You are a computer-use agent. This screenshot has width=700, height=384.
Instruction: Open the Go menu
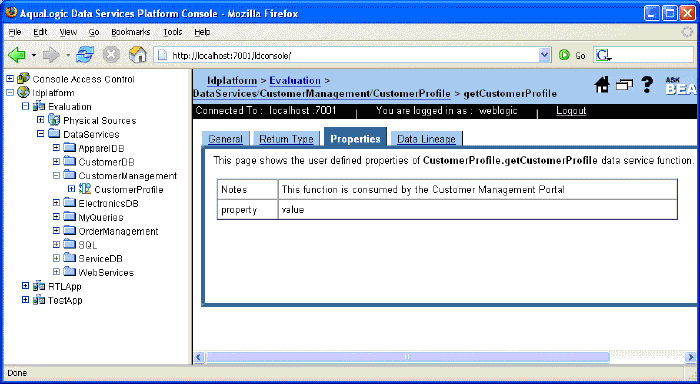coord(94,32)
